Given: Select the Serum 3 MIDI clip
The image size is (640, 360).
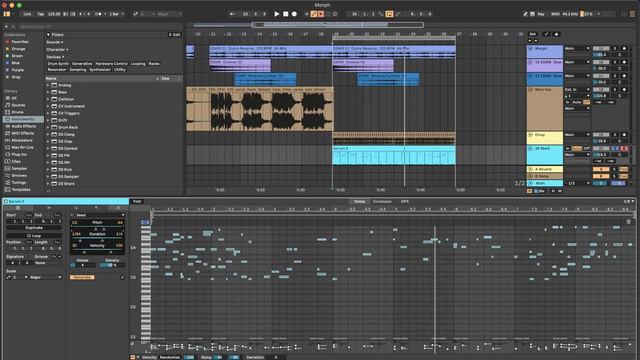Looking at the screenshot, I should [x=394, y=155].
